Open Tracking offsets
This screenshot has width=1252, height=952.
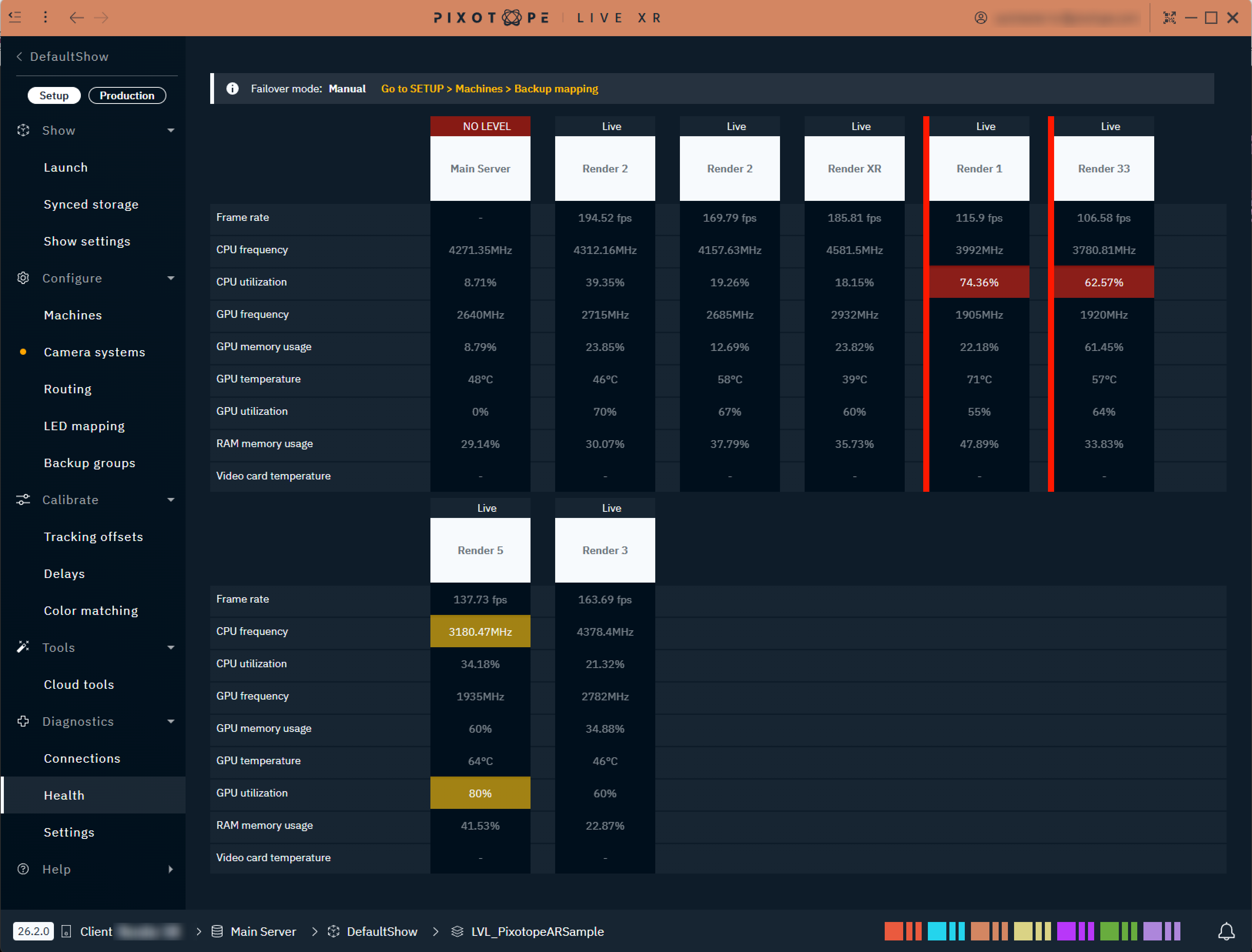94,537
